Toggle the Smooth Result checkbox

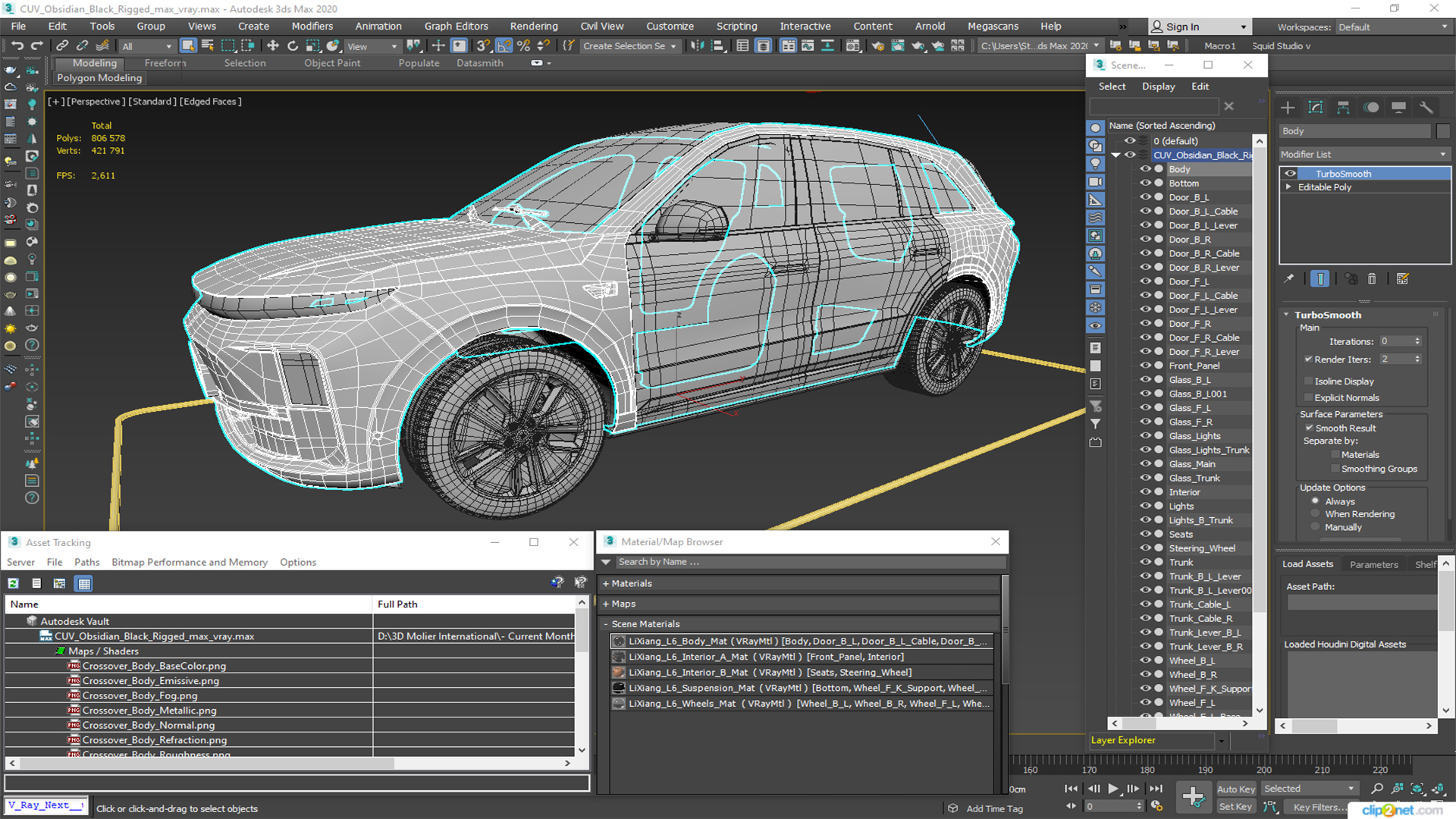pos(1309,428)
